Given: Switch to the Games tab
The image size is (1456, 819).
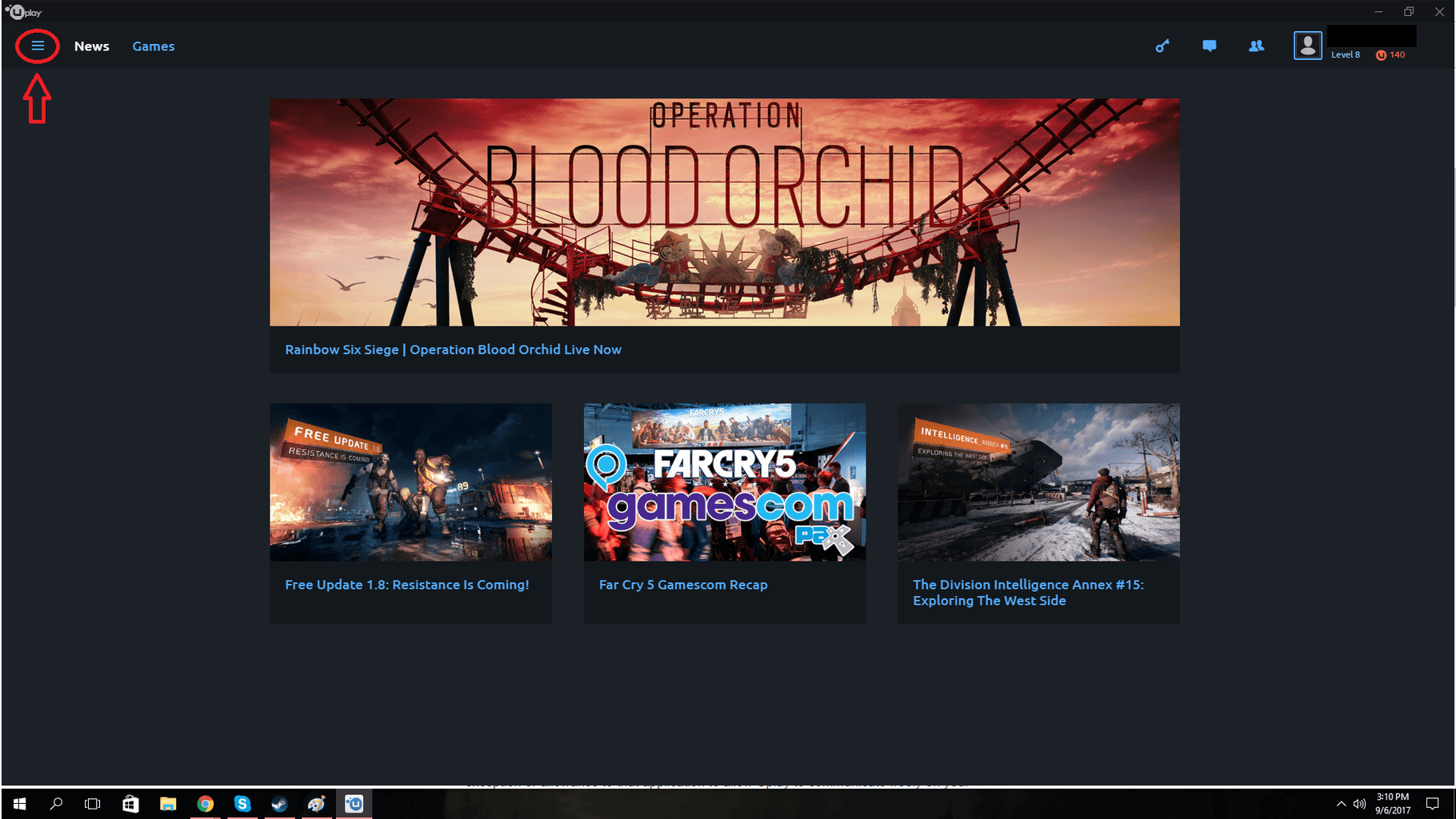Looking at the screenshot, I should tap(154, 46).
